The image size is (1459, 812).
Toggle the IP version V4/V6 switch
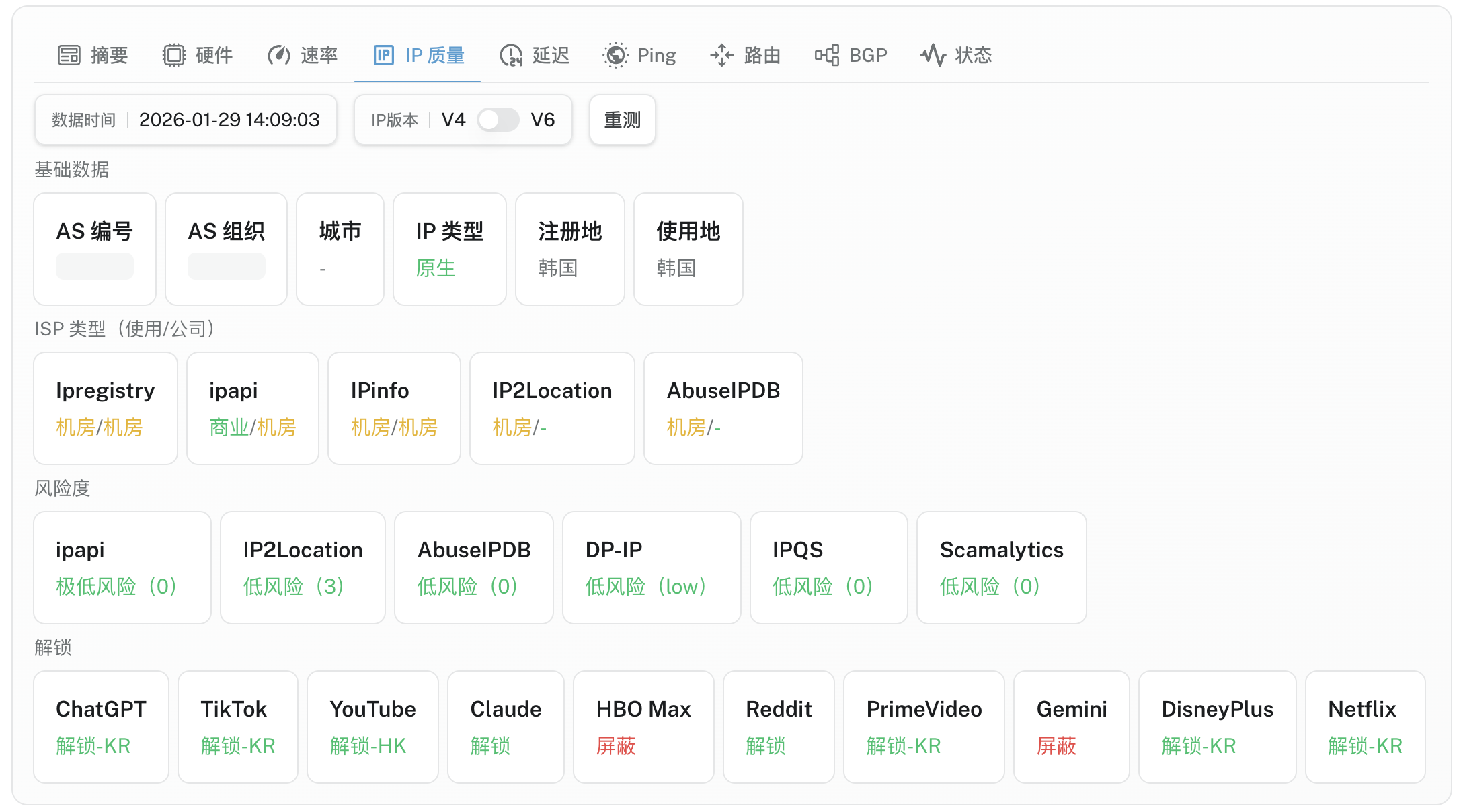click(x=498, y=120)
